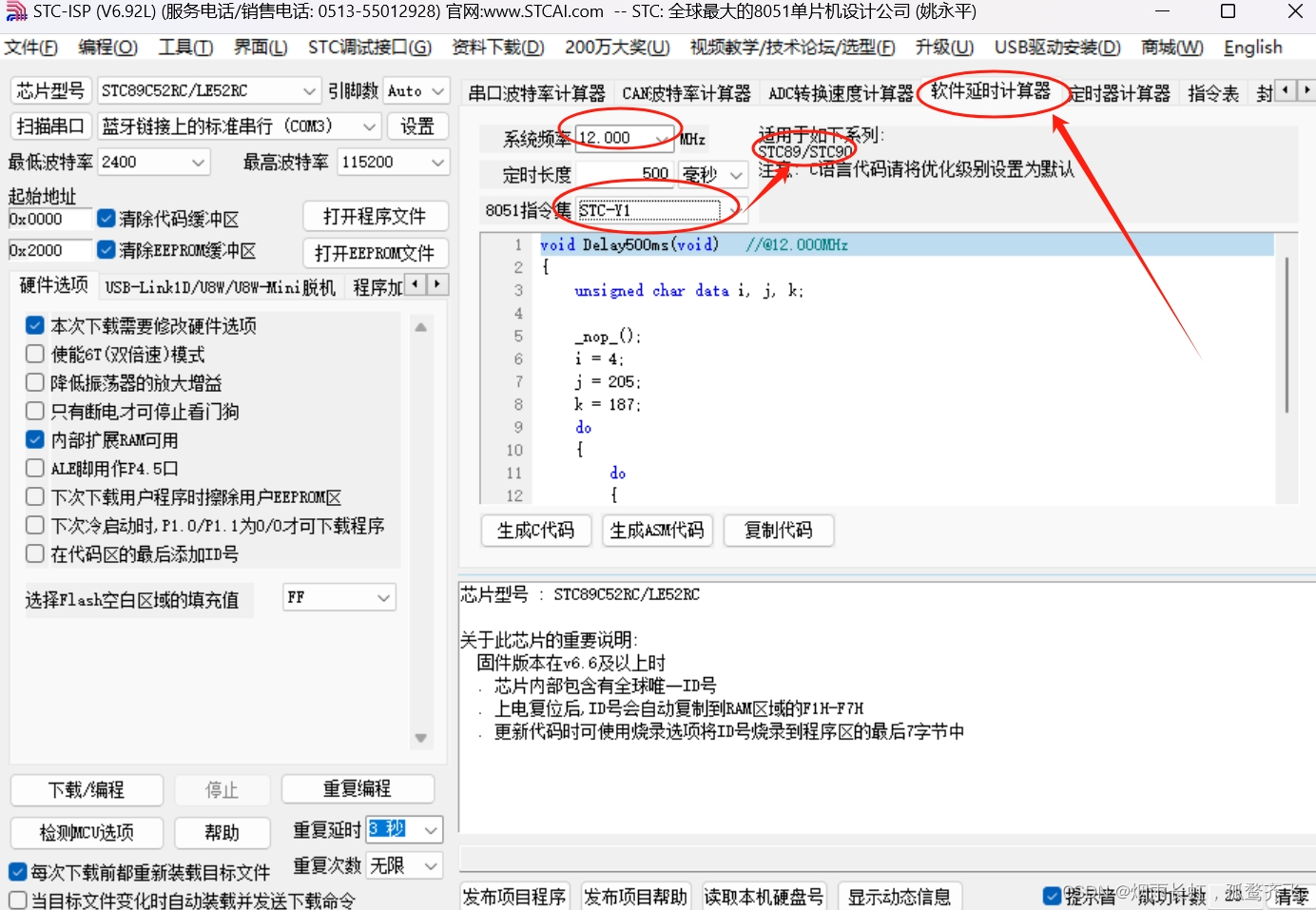
Task: Click the STC-ISP application logo icon
Action: point(15,12)
